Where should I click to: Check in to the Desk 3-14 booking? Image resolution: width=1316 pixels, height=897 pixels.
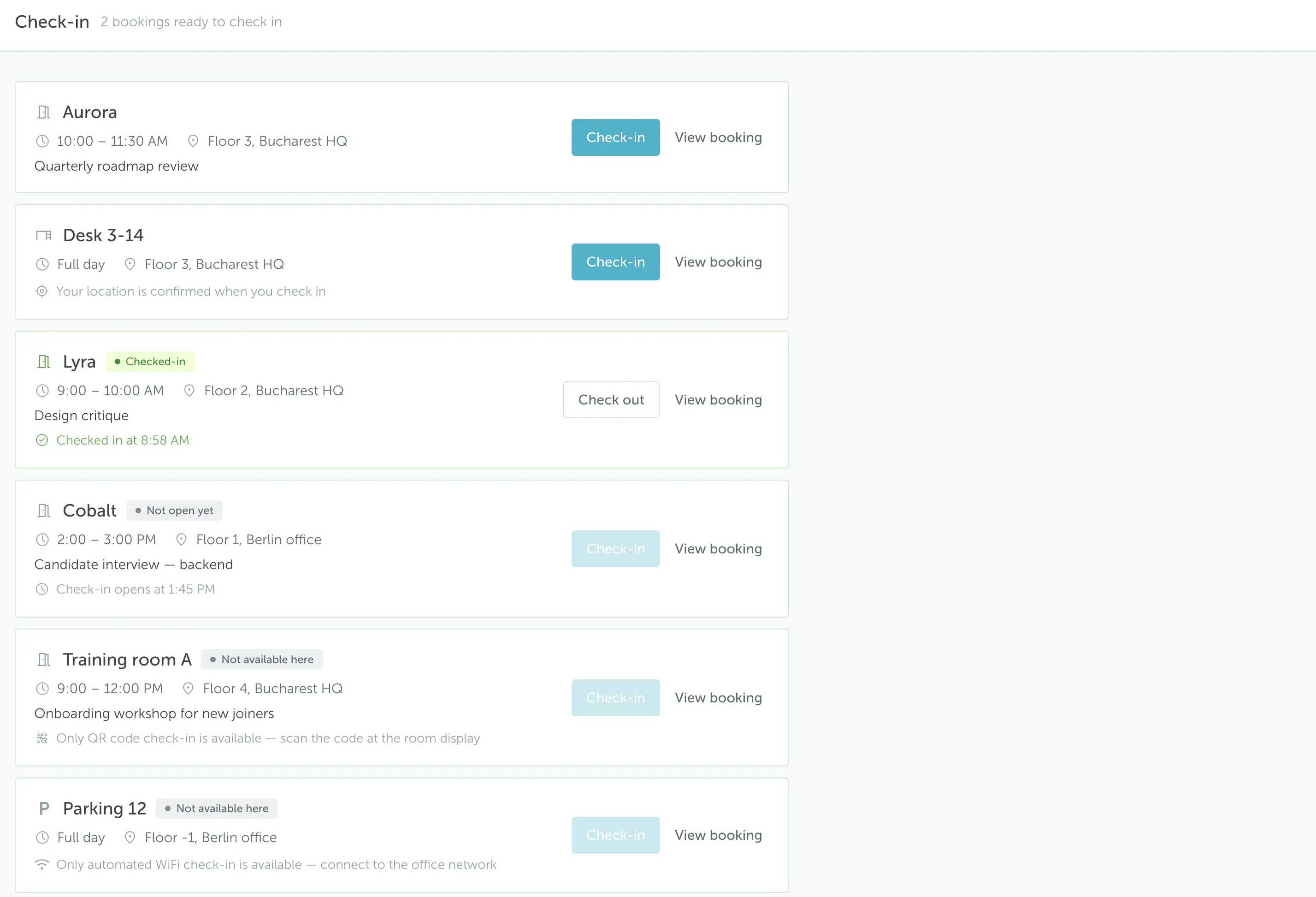click(615, 262)
